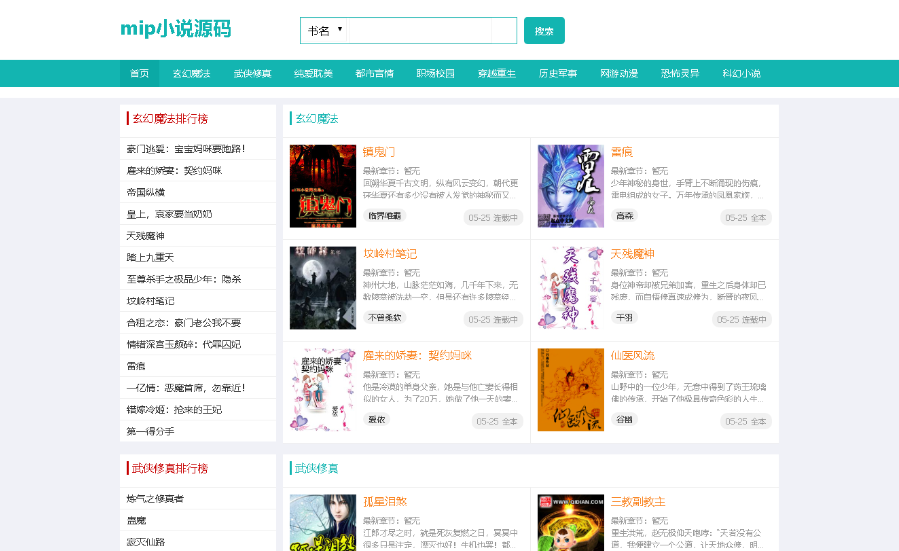This screenshot has height=551, width=899.
Task: Click 05-25 连载中 badge on 镇鬼门
Action: pos(493,218)
